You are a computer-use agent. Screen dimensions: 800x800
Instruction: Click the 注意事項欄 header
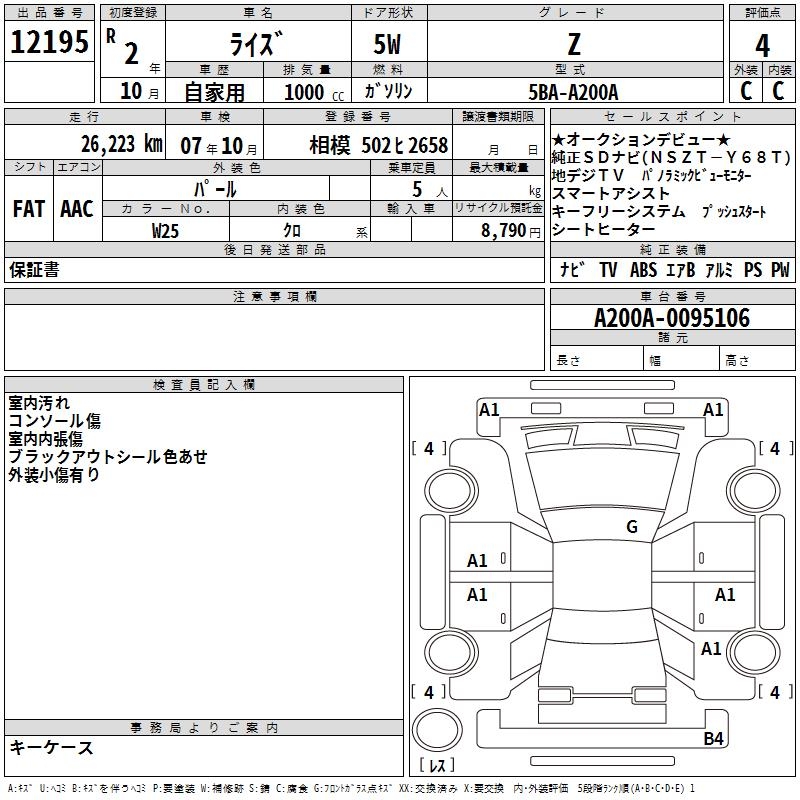(274, 296)
